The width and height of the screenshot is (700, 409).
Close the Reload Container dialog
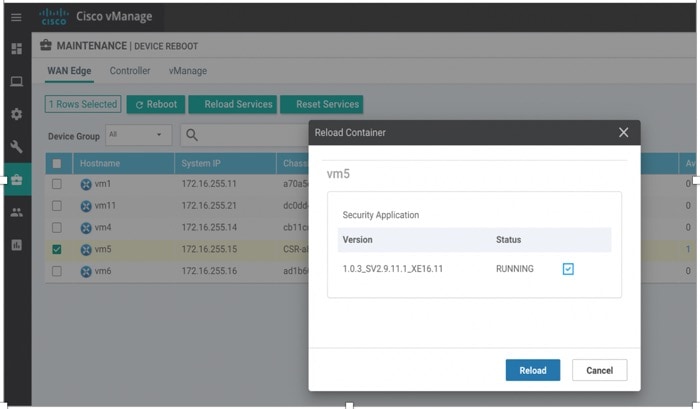pos(623,133)
